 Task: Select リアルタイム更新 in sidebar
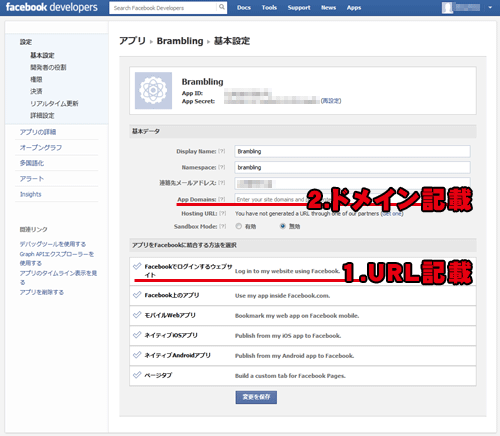(x=54, y=103)
